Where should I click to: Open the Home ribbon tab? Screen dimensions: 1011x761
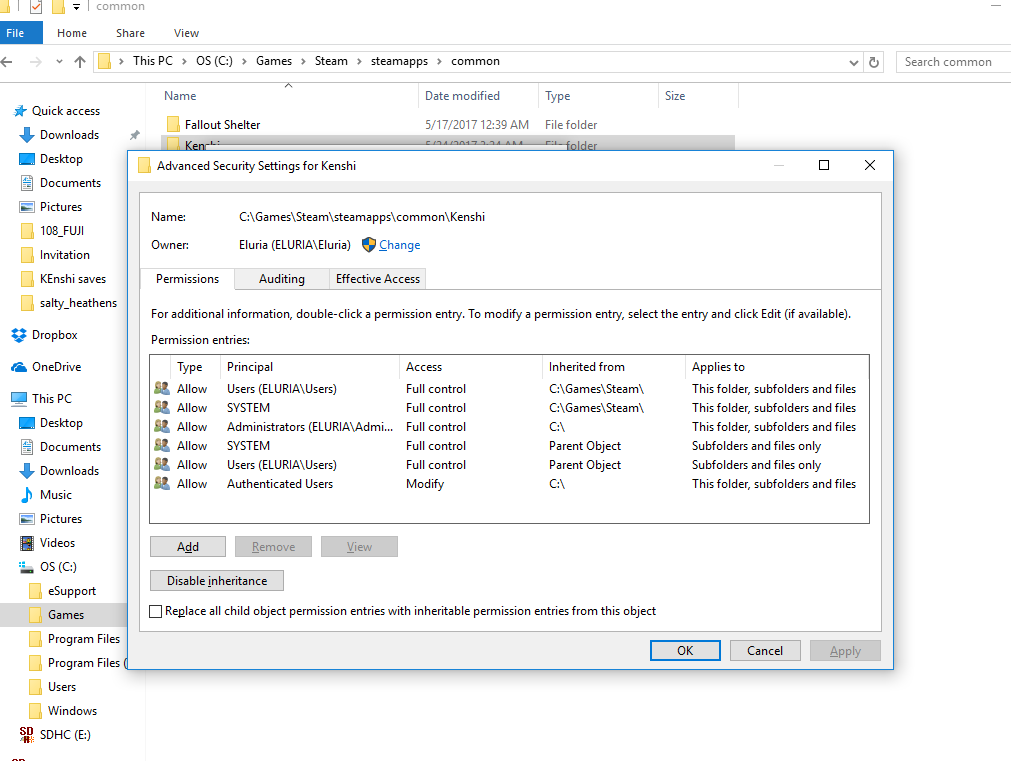tap(72, 33)
